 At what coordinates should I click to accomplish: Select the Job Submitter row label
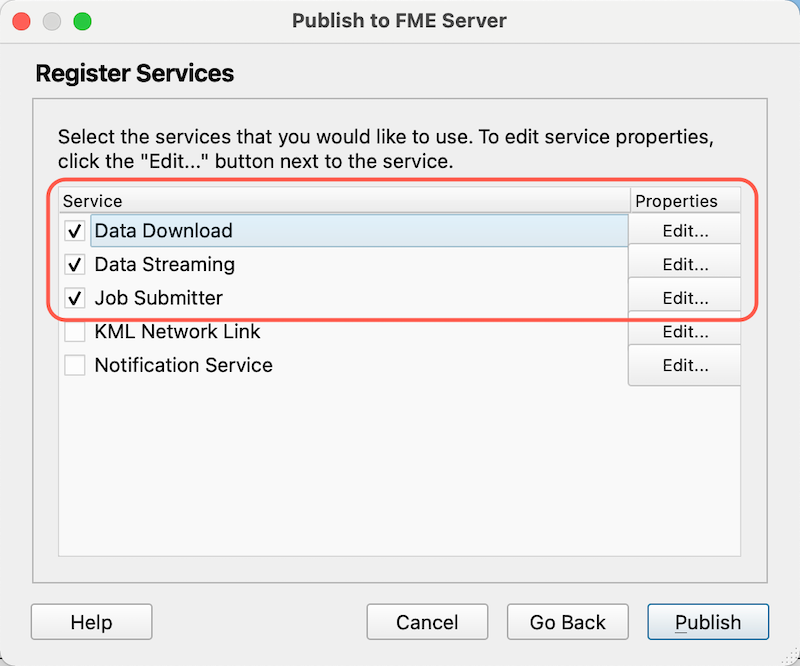(x=159, y=298)
